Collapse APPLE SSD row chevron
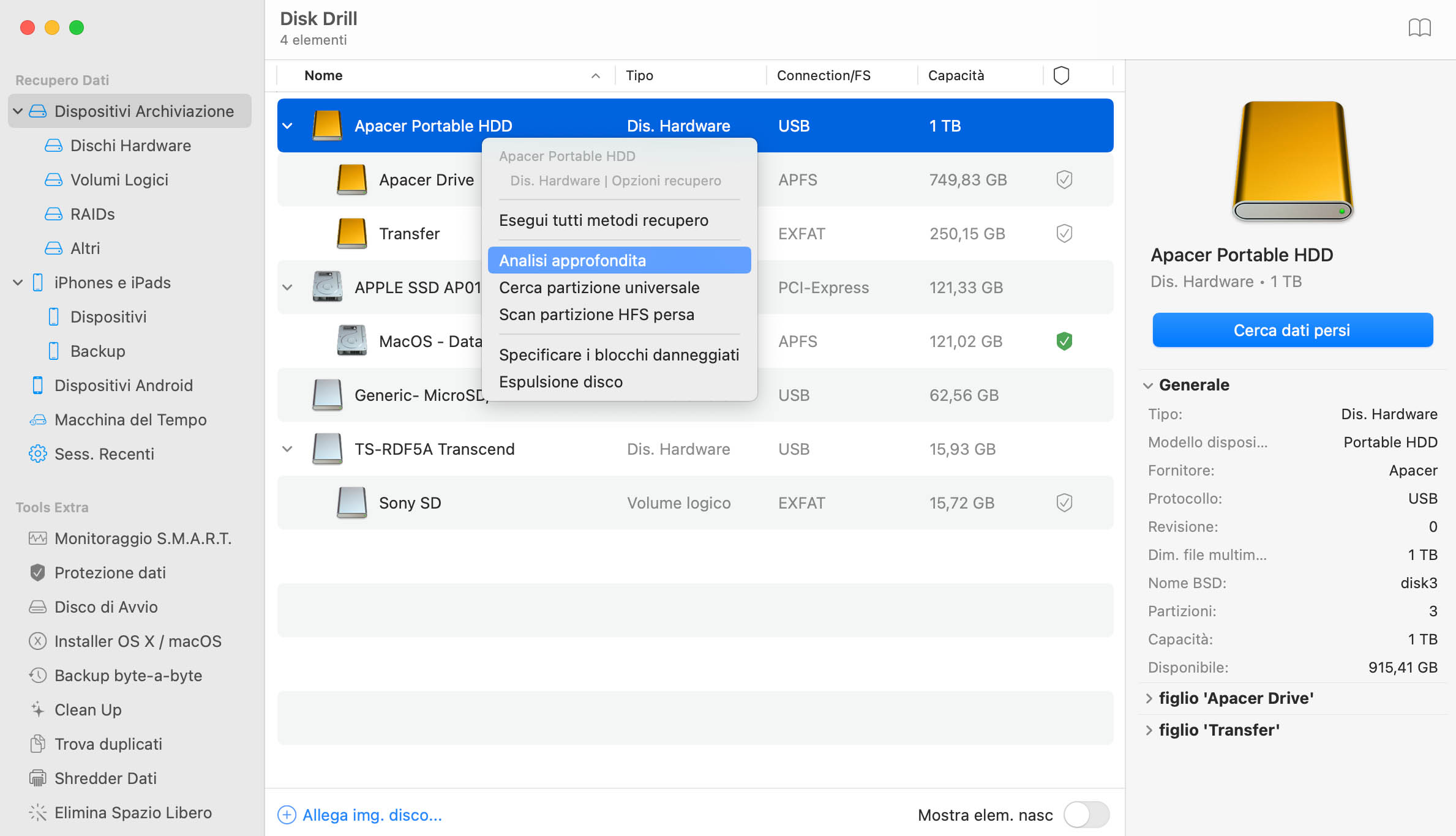 (x=287, y=288)
